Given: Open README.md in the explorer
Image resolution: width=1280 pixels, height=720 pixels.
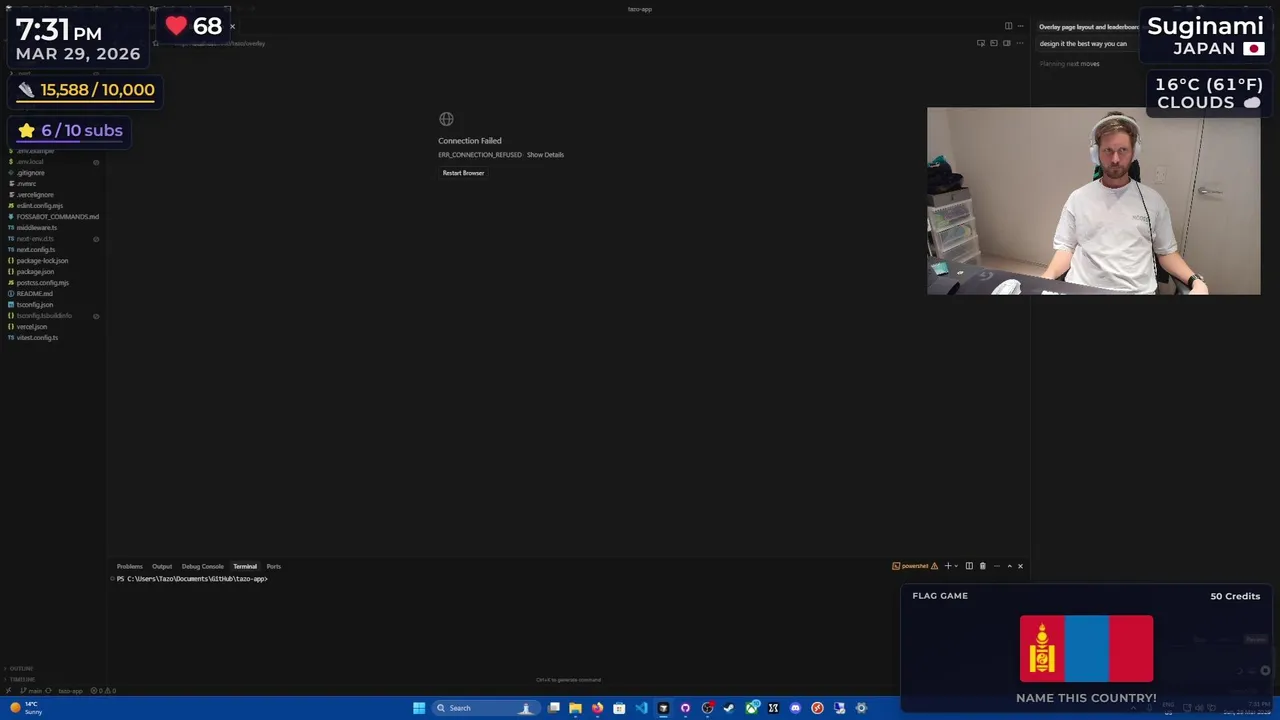Looking at the screenshot, I should click(x=34, y=294).
